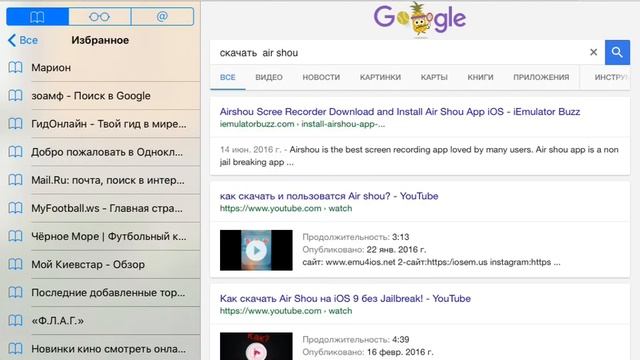Click the book icon beside Новинки кино
Screen dimensions: 640x360
click(16, 349)
